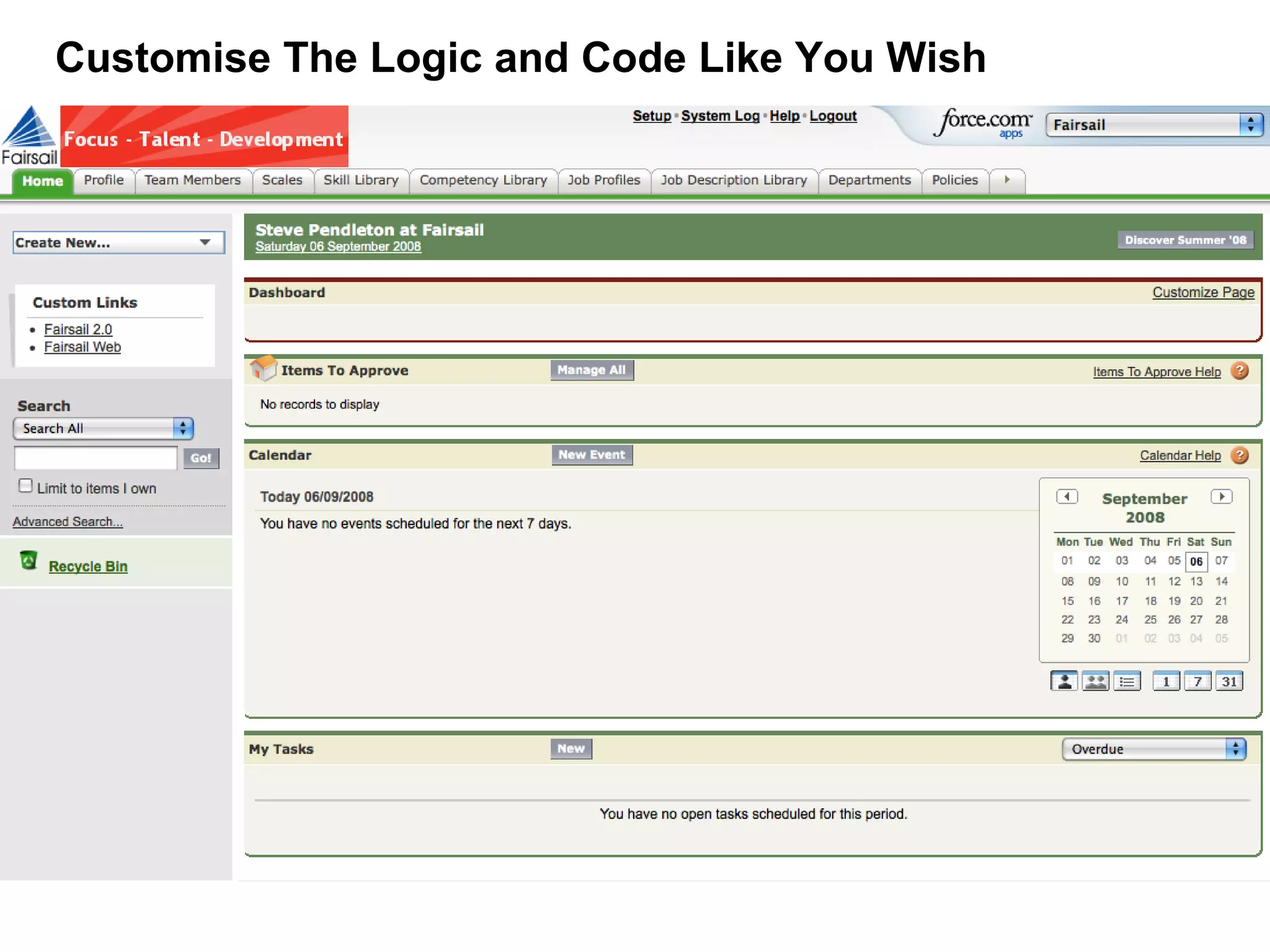Click the Recycle Bin icon
The image size is (1270, 952).
(x=29, y=560)
